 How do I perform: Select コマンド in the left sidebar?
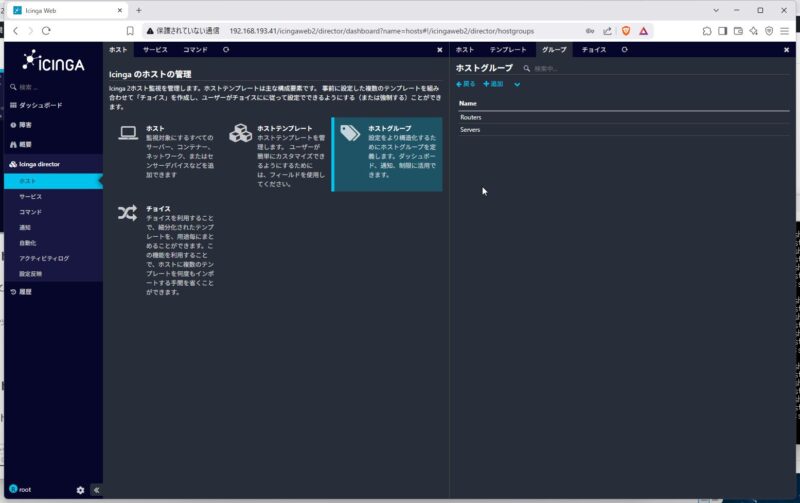tap(31, 212)
